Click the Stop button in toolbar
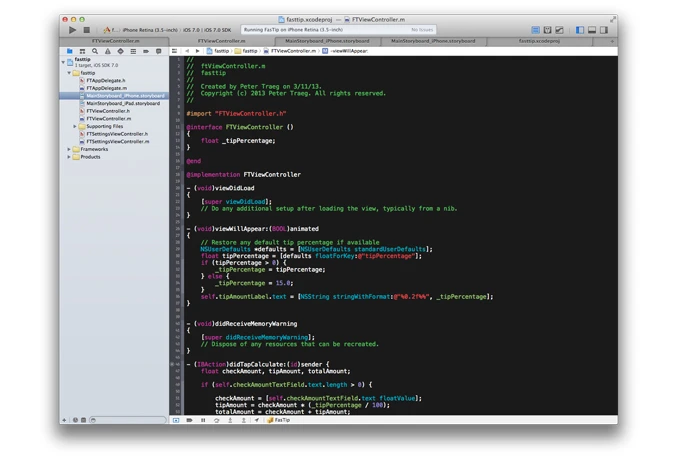Screen dimensions: 678x458 (x=86, y=30)
